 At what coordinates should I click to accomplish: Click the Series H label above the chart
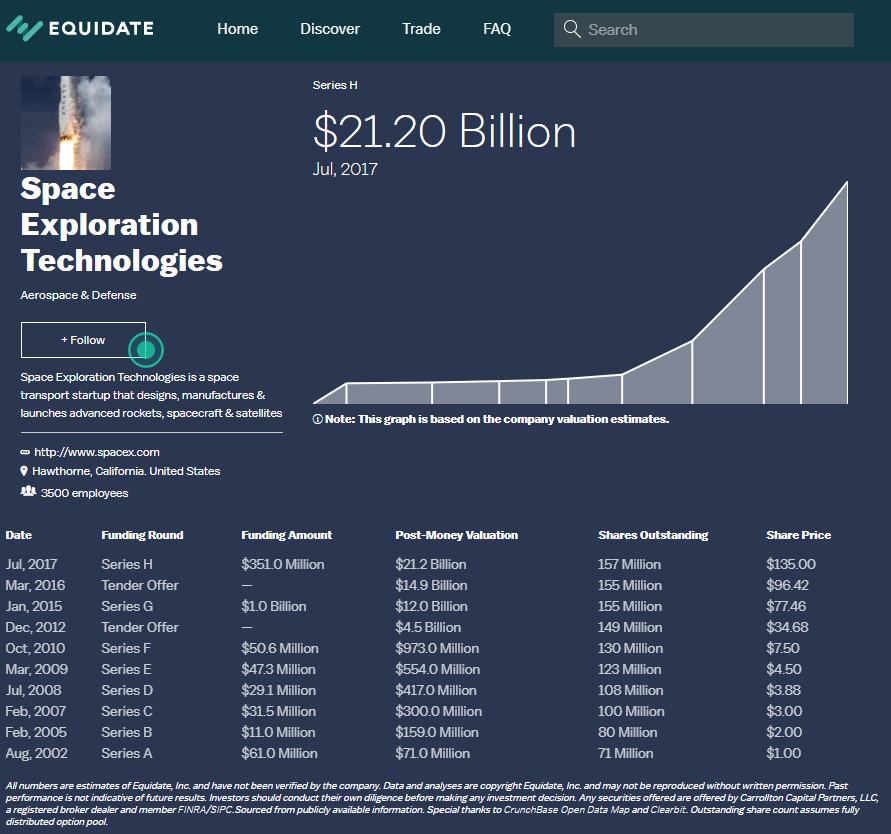coord(335,85)
